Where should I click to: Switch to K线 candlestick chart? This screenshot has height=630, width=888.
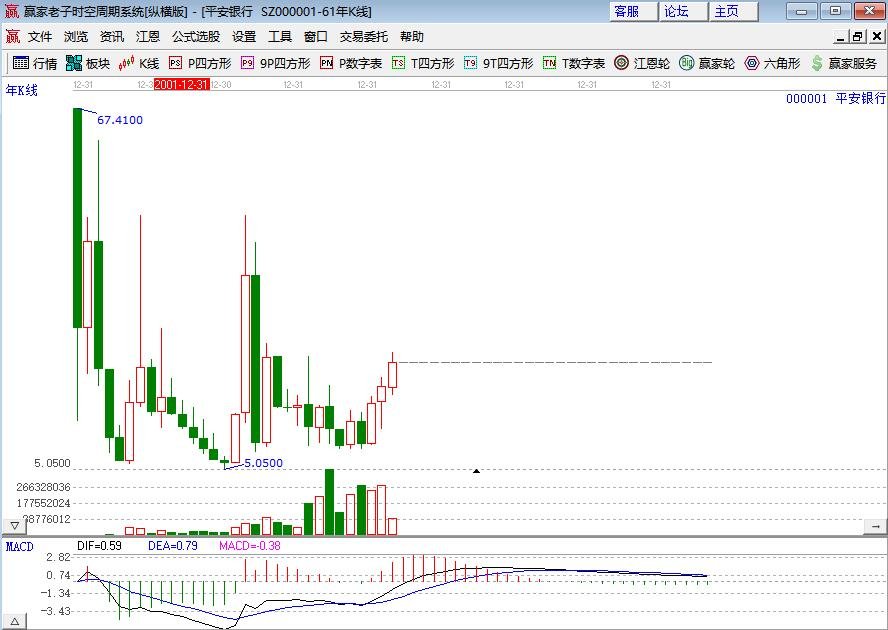139,63
